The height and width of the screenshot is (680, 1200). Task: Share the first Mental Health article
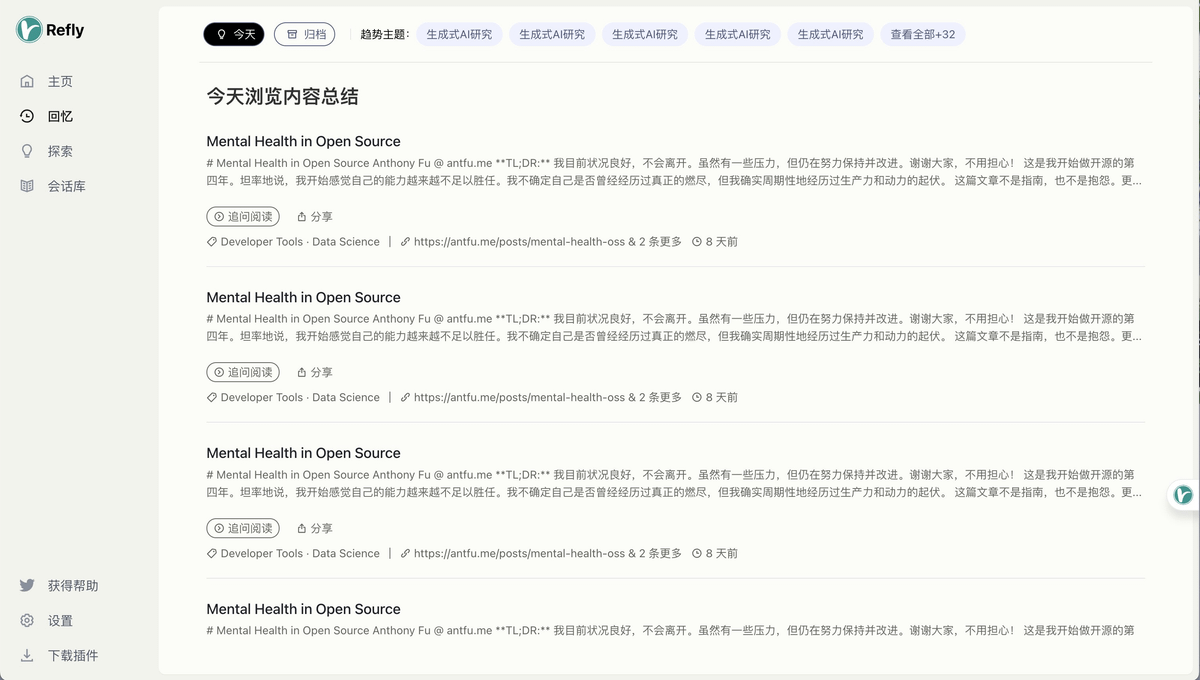coord(315,217)
